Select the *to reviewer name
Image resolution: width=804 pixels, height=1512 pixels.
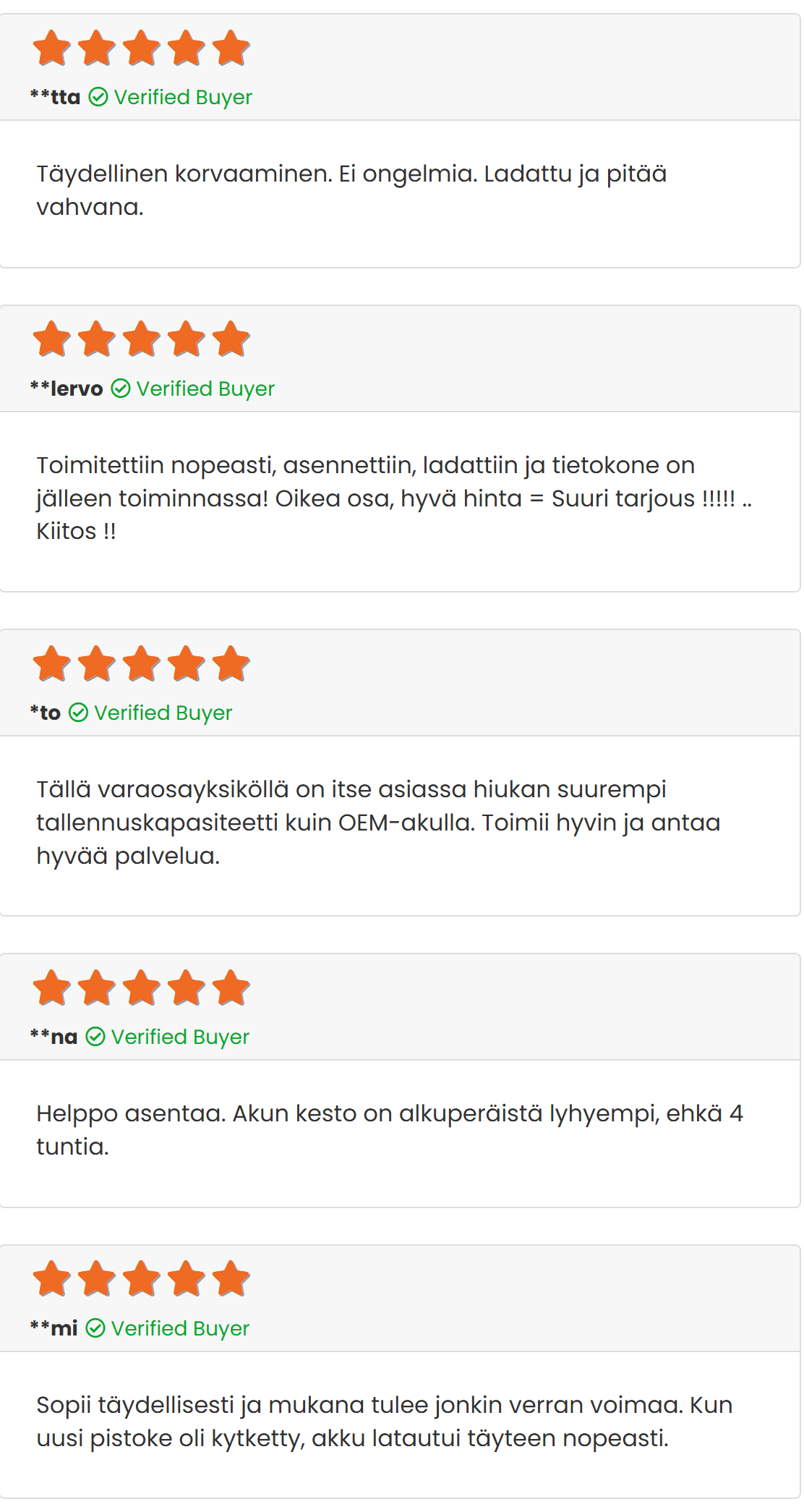(x=46, y=713)
